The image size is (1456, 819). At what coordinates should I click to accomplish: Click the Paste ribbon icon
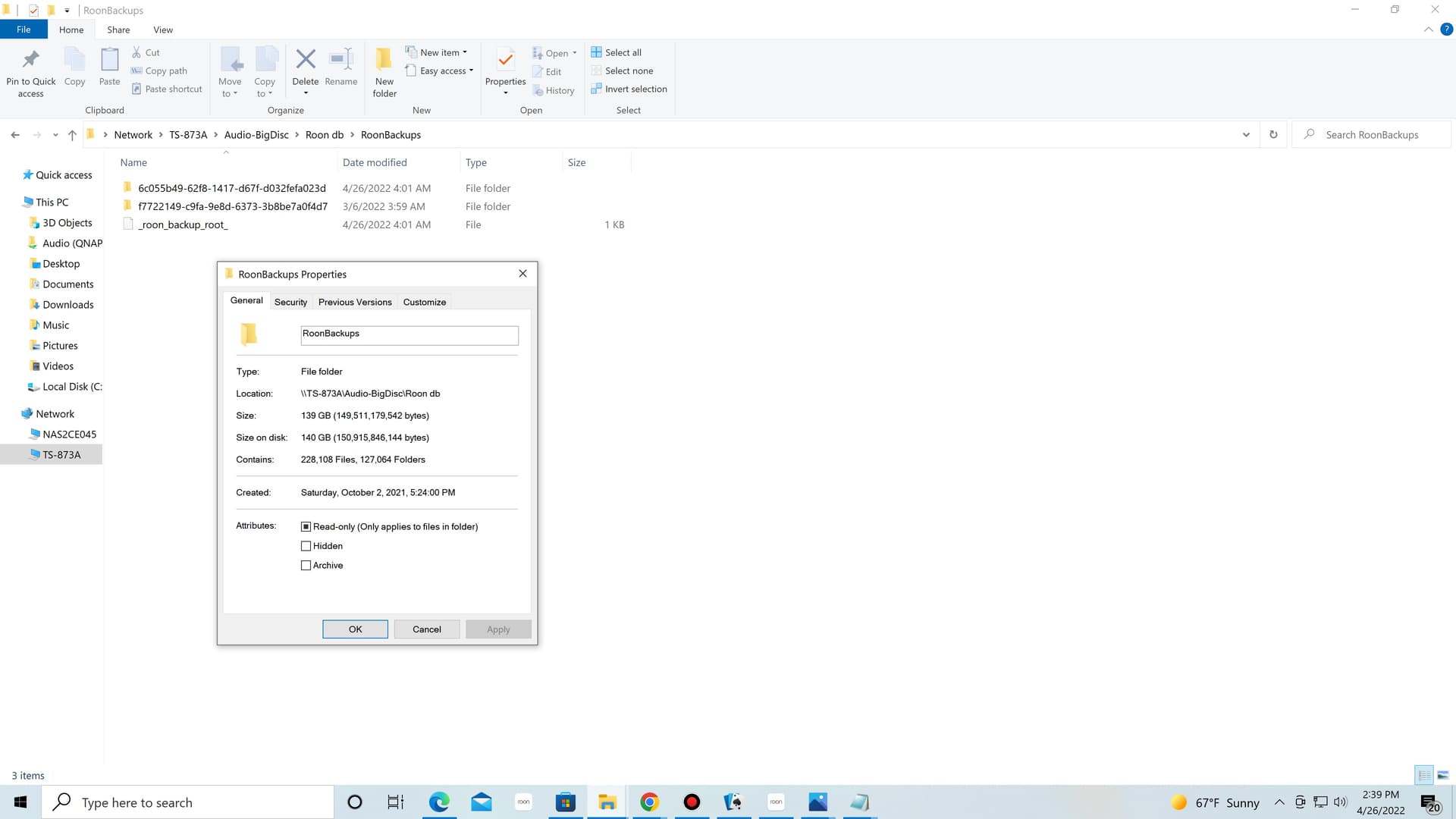(109, 59)
